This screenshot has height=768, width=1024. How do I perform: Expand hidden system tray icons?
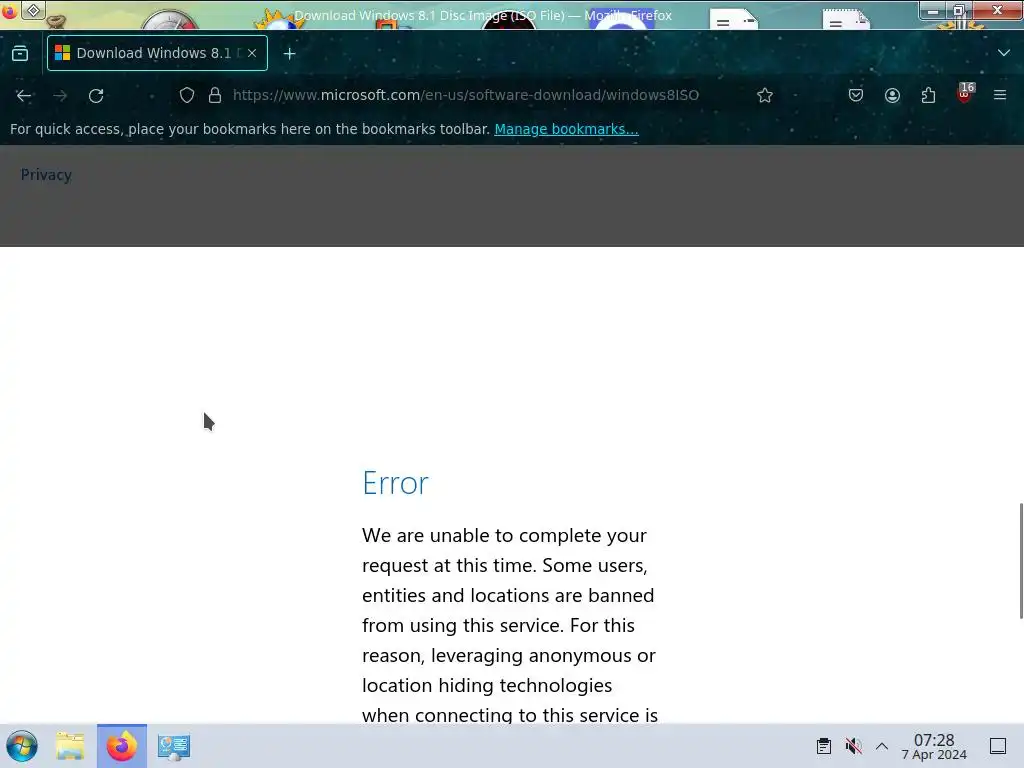(x=882, y=746)
